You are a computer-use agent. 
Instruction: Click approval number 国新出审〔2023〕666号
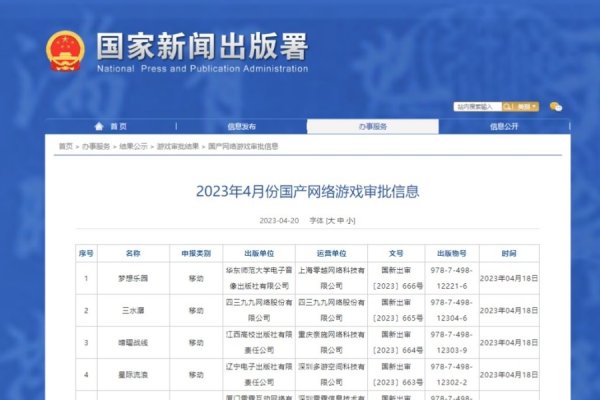[x=396, y=278]
